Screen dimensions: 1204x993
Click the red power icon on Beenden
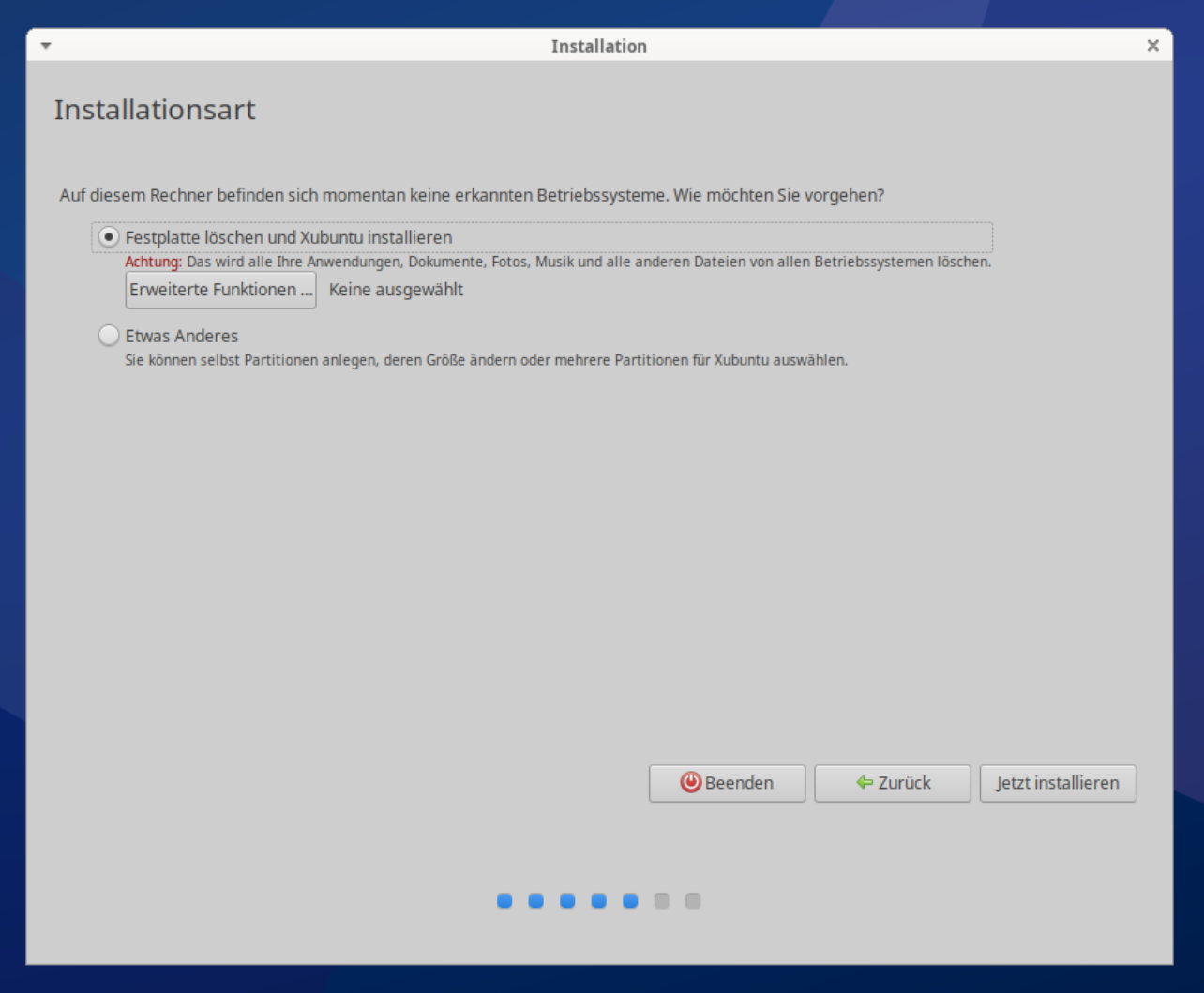tap(691, 783)
